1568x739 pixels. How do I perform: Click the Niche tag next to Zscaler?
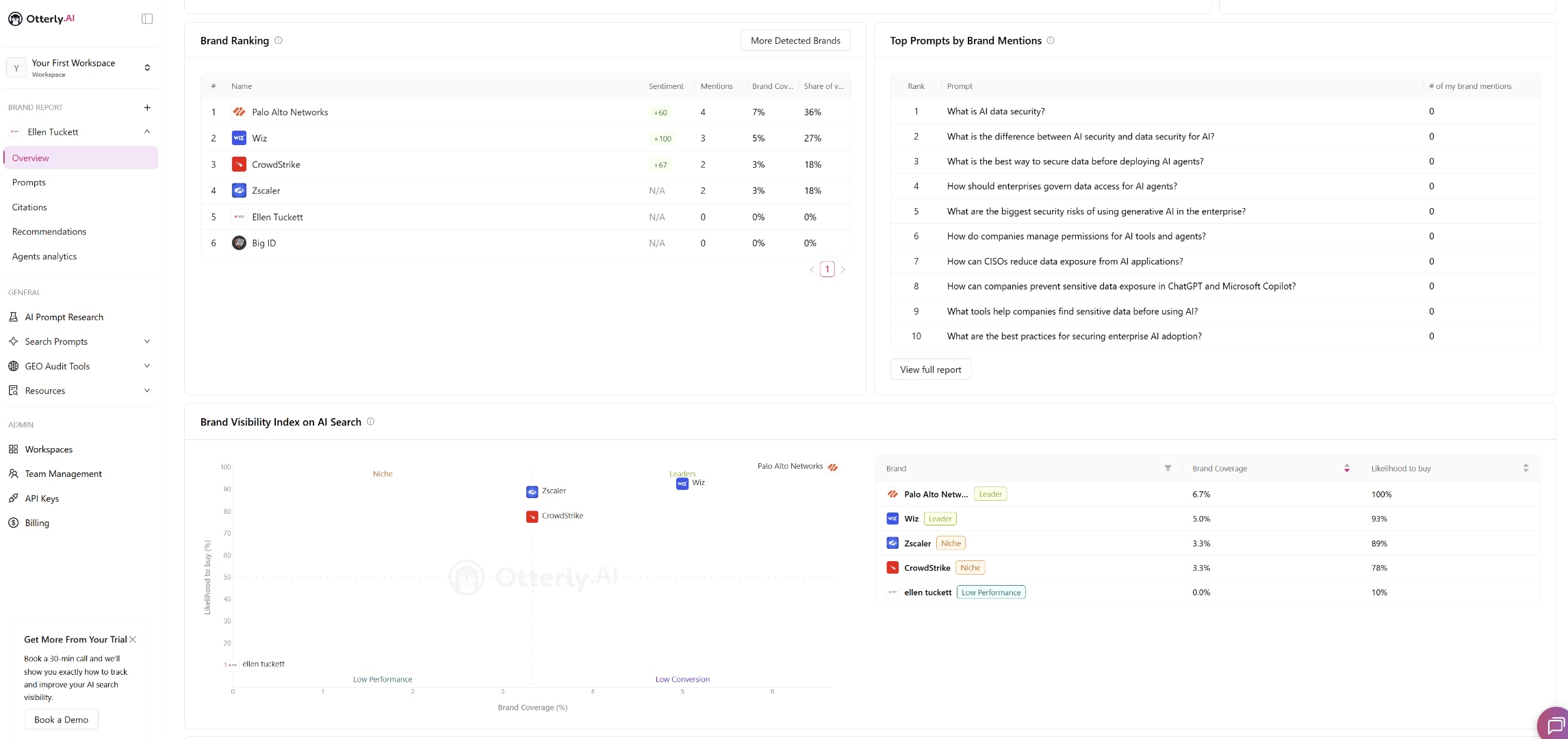pyautogui.click(x=951, y=543)
